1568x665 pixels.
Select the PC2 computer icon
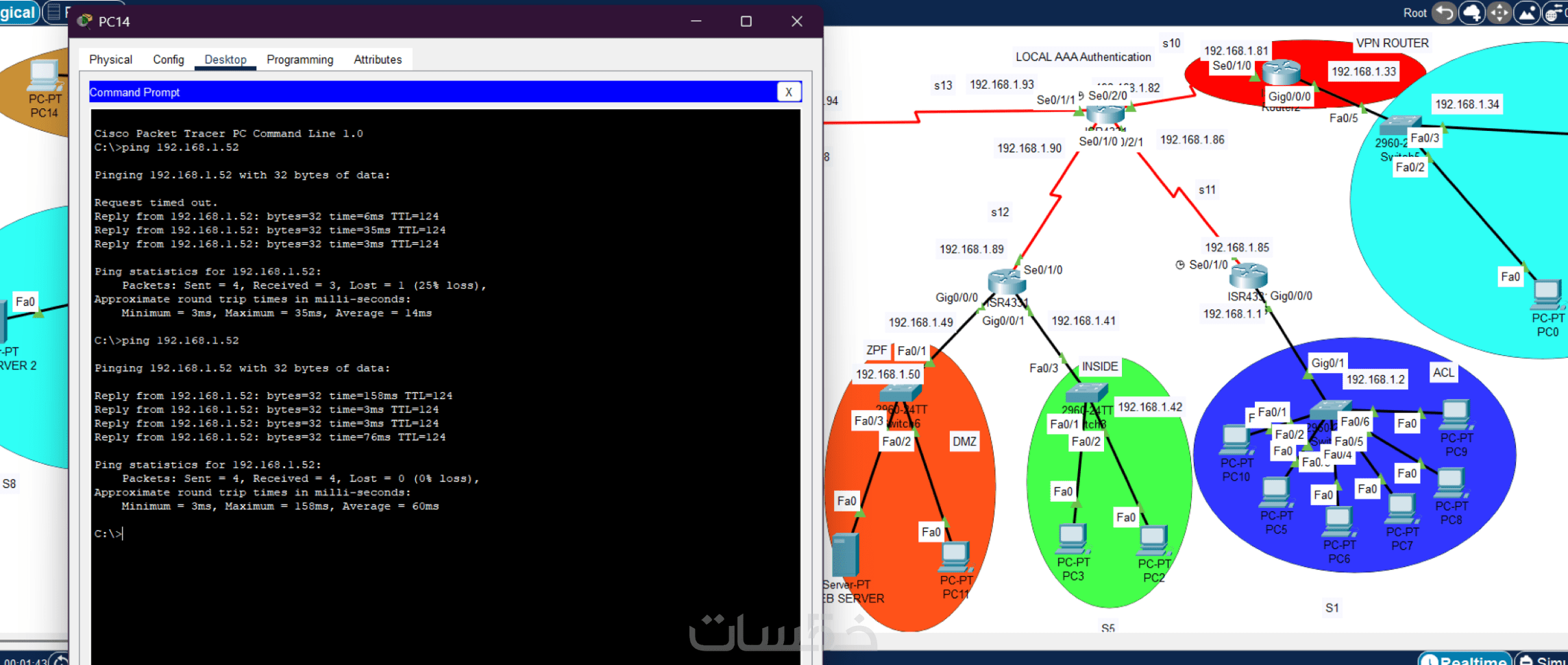(1153, 541)
